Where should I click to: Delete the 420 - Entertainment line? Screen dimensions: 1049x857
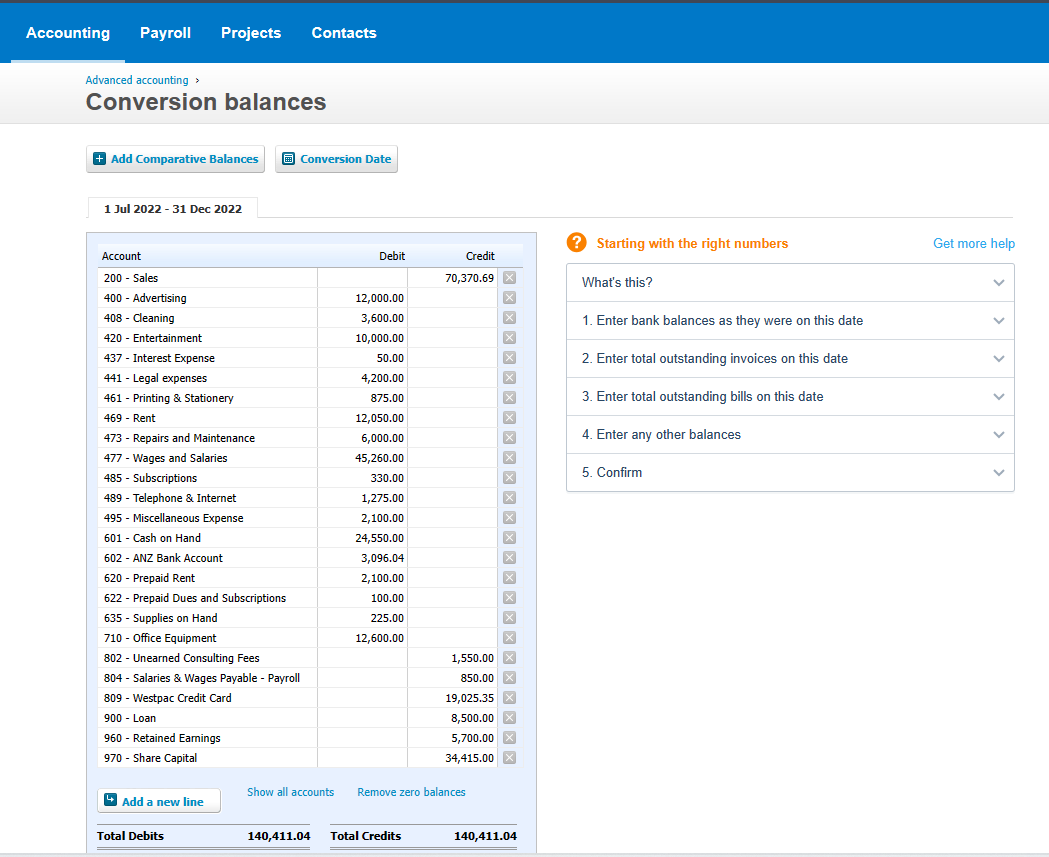pos(509,338)
